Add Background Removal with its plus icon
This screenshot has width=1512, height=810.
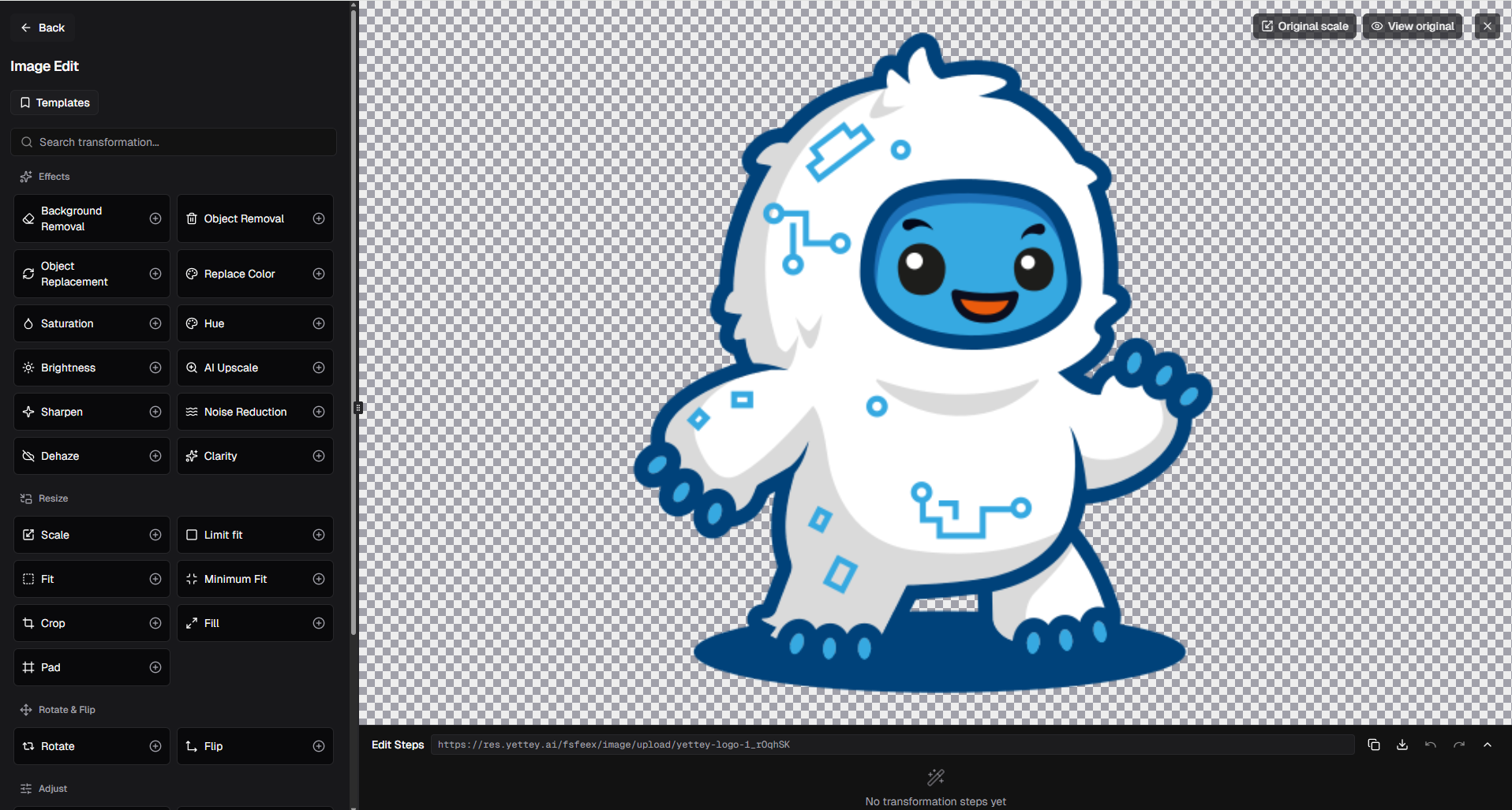click(x=155, y=218)
